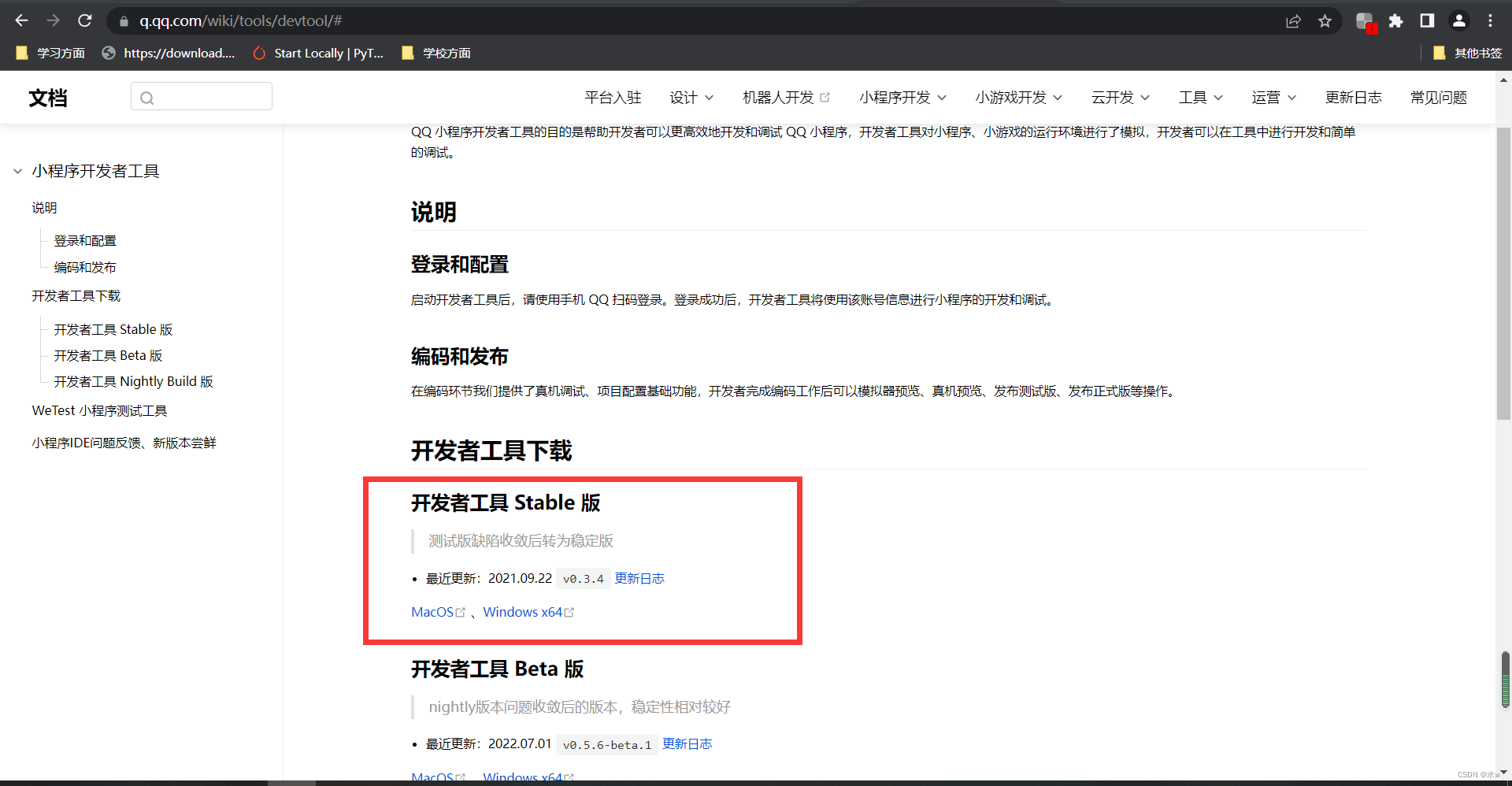1512x786 pixels.
Task: Open Beta version 更新日志 link
Action: point(687,743)
